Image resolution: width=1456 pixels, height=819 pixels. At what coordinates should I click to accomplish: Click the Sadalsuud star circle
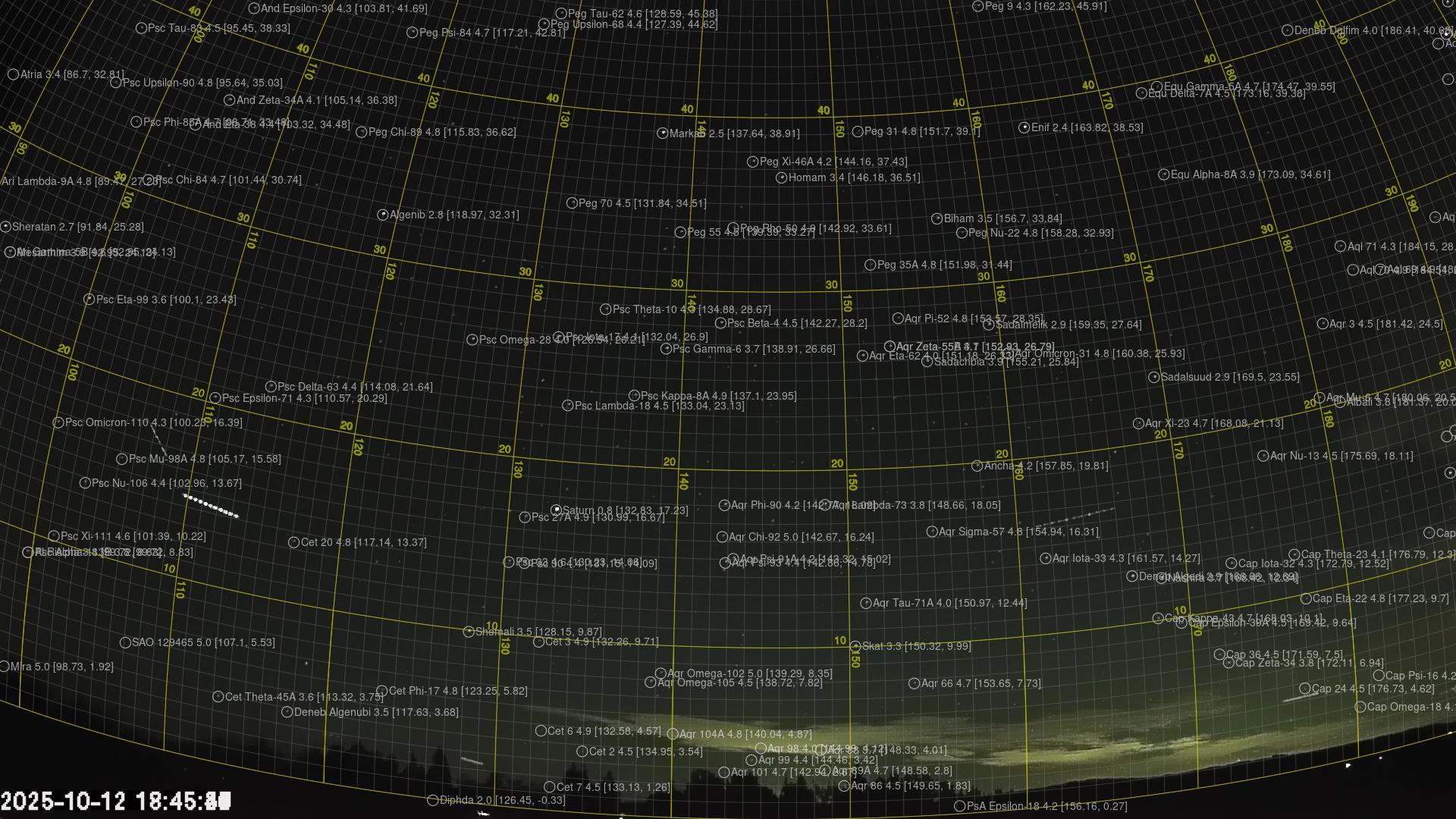coord(1154,377)
